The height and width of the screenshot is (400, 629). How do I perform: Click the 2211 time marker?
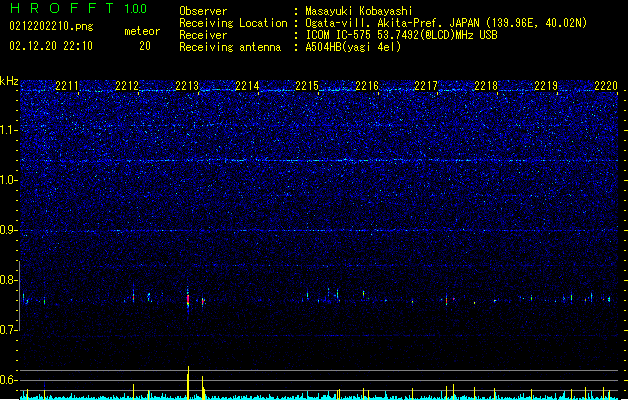(x=67, y=86)
